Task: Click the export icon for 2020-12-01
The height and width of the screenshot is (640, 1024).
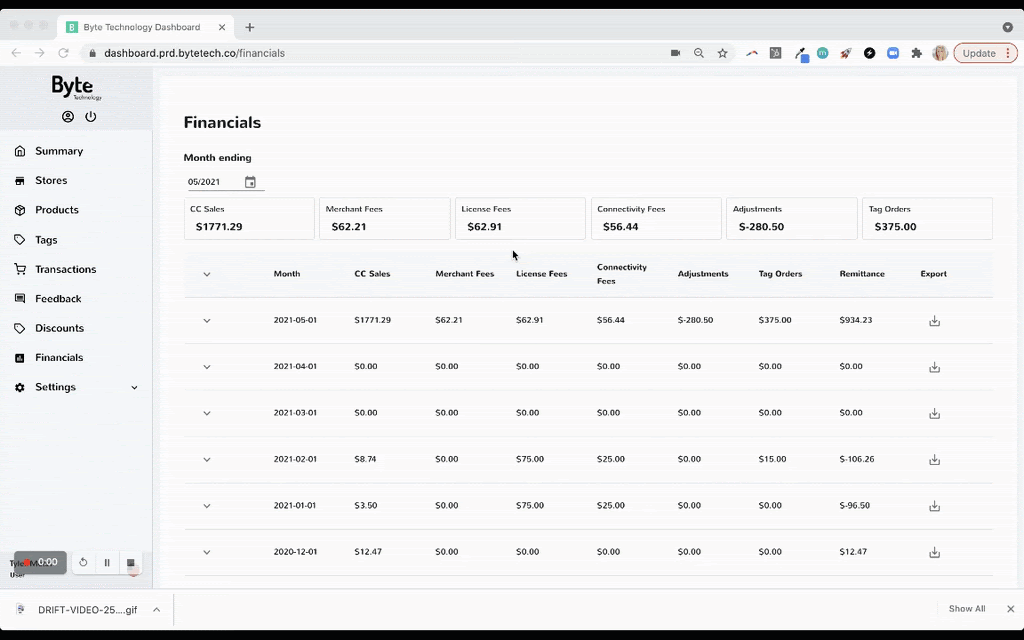Action: pyautogui.click(x=934, y=552)
